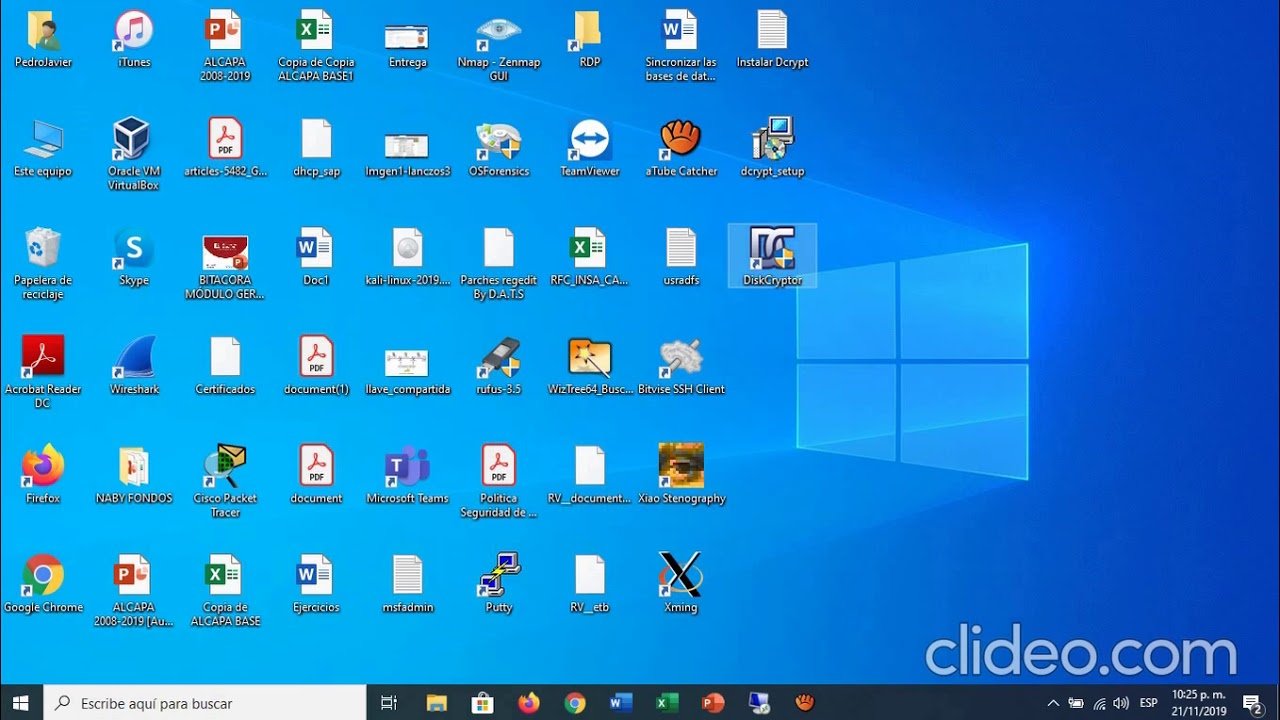Image resolution: width=1280 pixels, height=720 pixels.
Task: Open PowerPoint from the taskbar
Action: pyautogui.click(x=713, y=703)
